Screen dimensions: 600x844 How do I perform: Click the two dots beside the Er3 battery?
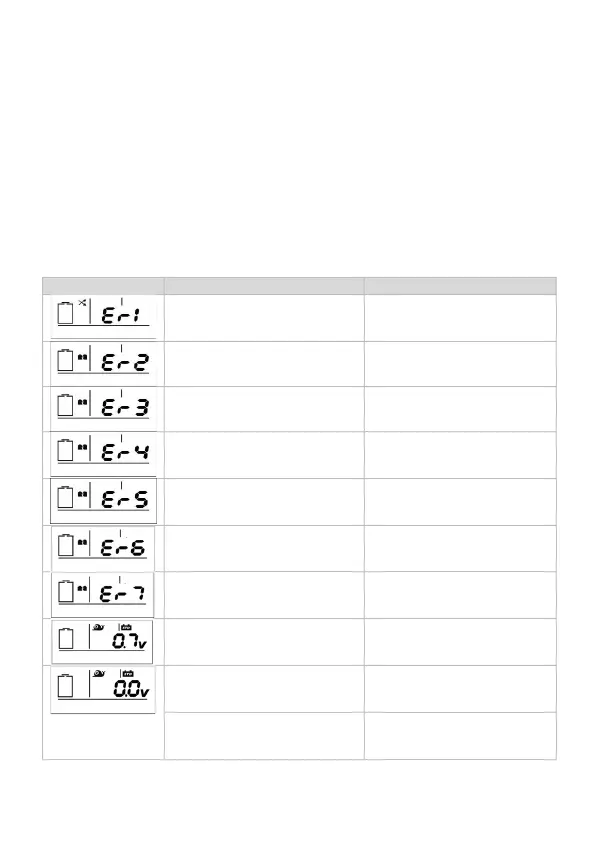[x=82, y=403]
